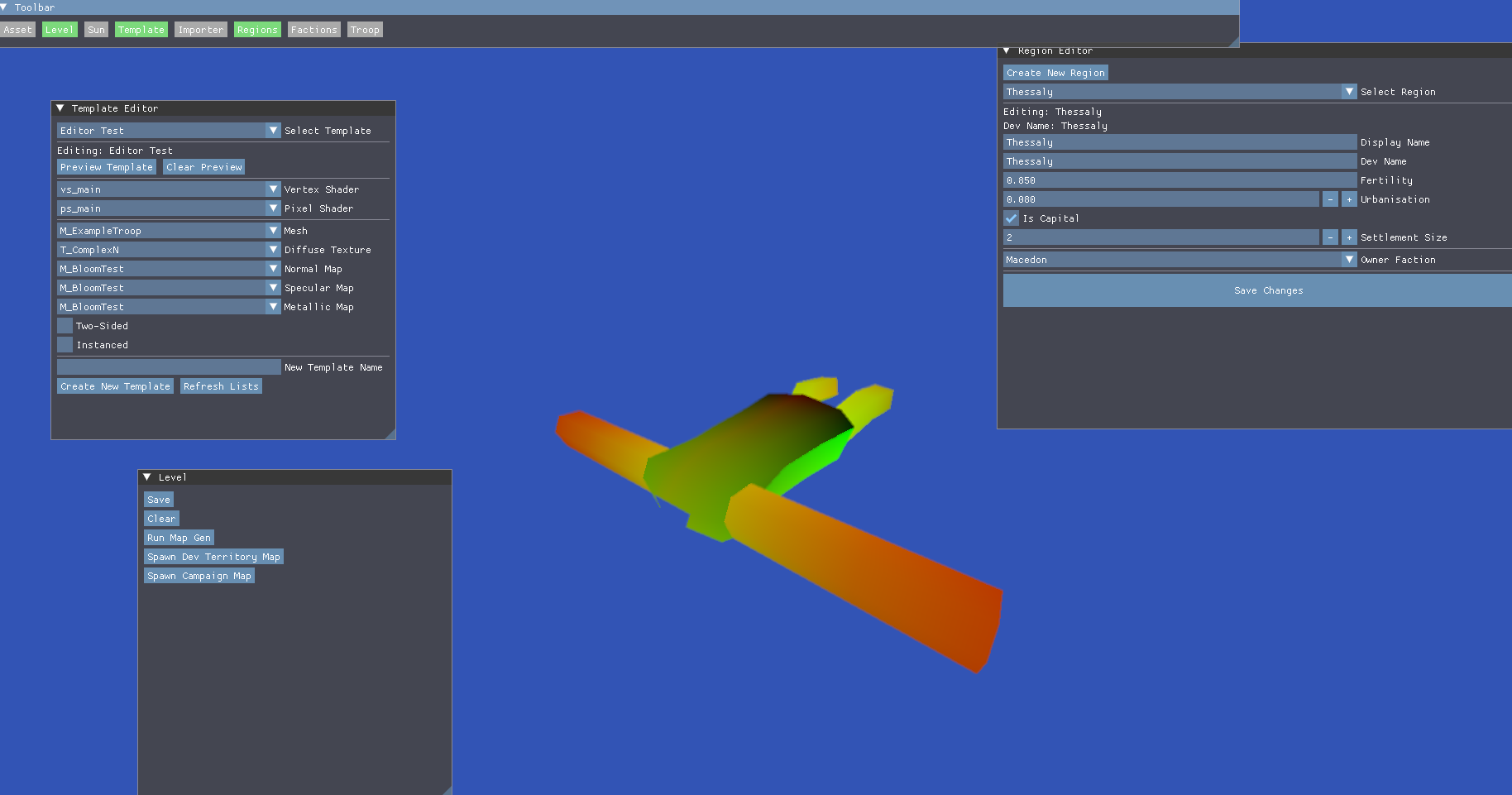
Task: Toggle the Regions toolbar tab
Action: pyautogui.click(x=257, y=30)
